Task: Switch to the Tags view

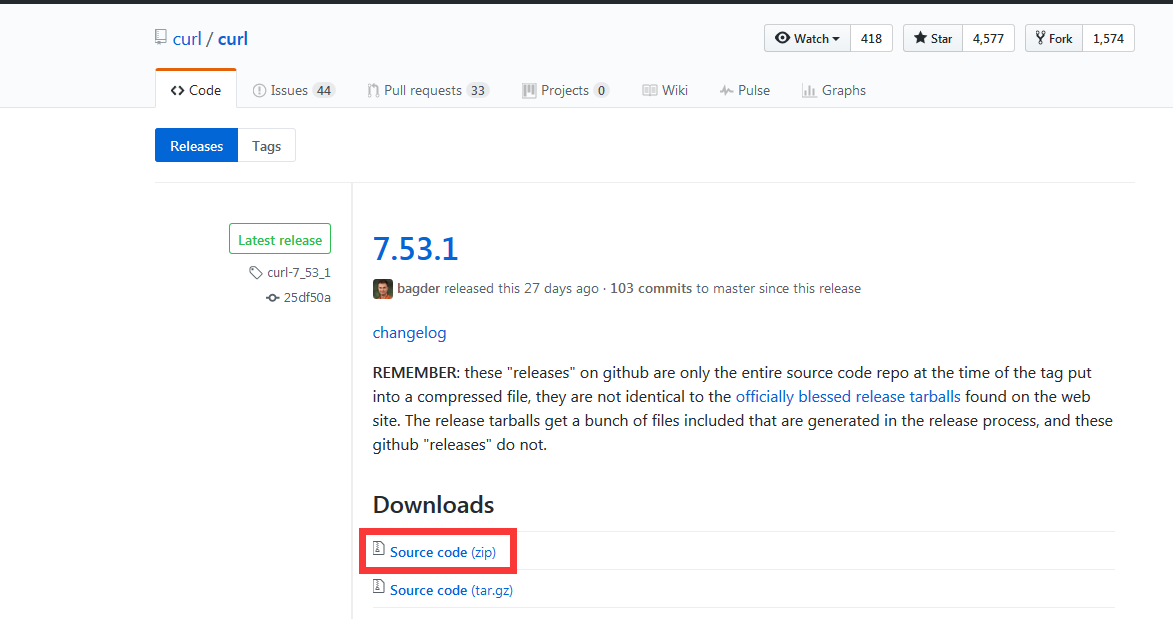Action: [x=266, y=145]
